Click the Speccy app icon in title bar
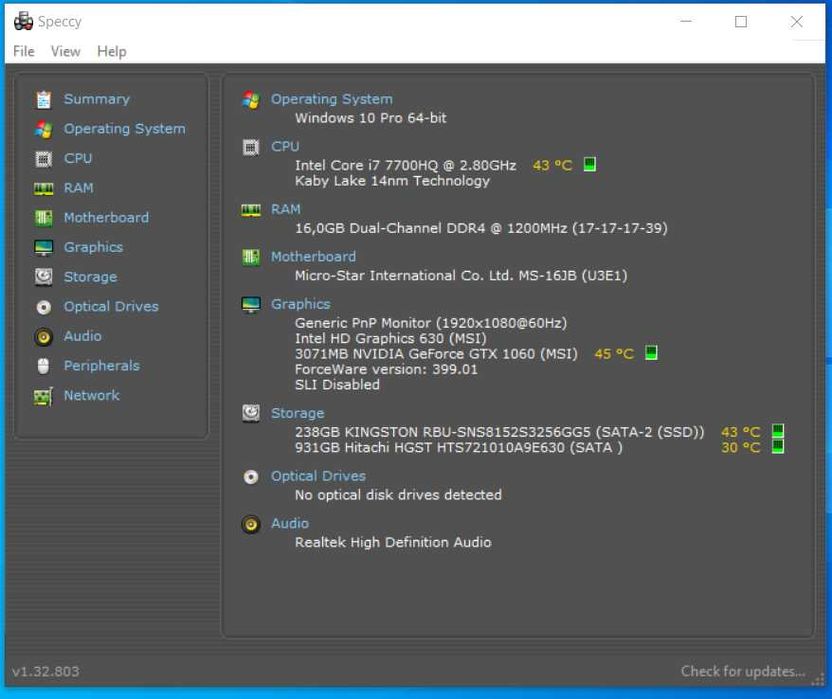 [x=23, y=21]
